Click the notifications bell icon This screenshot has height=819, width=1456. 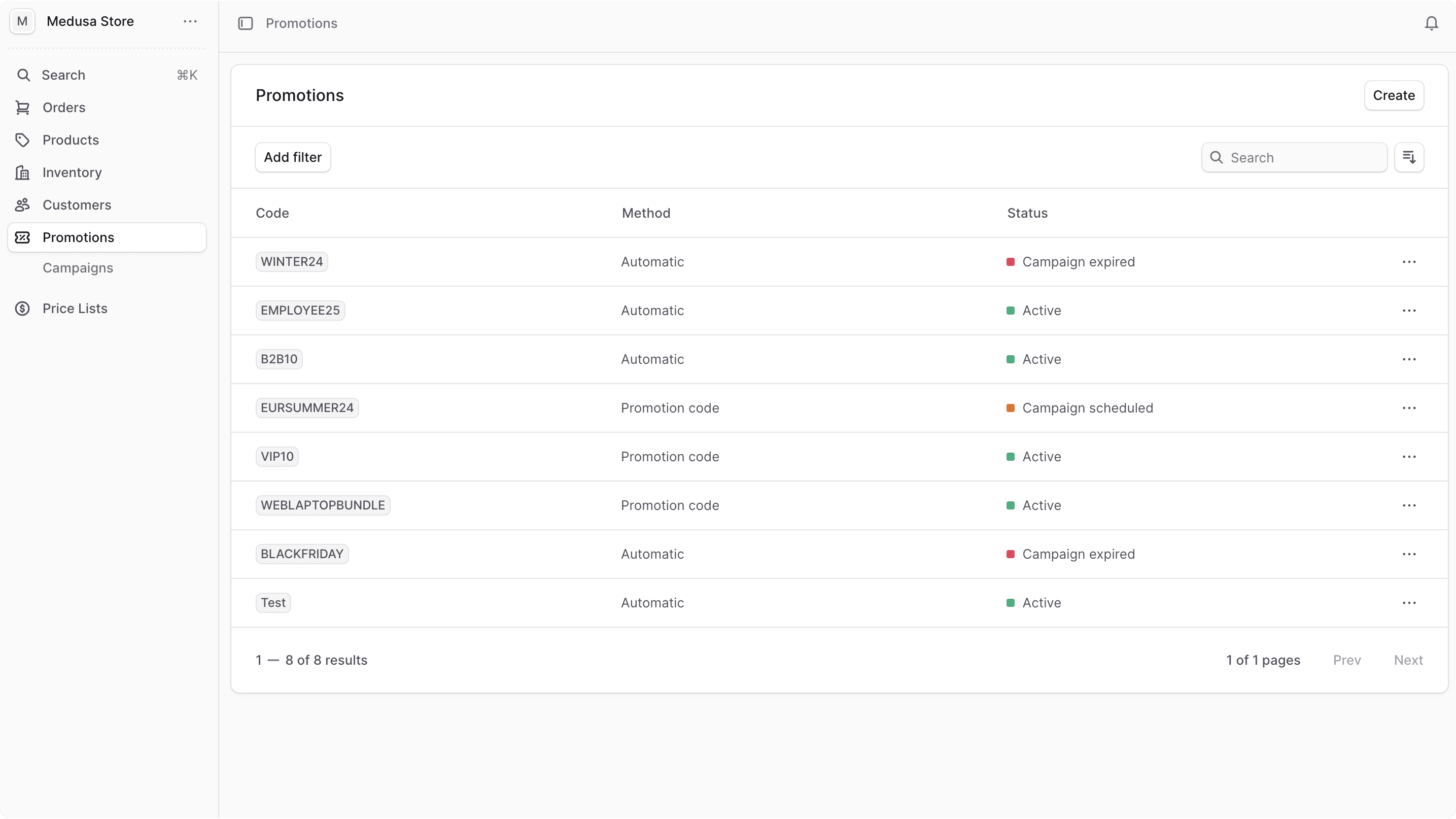tap(1431, 23)
